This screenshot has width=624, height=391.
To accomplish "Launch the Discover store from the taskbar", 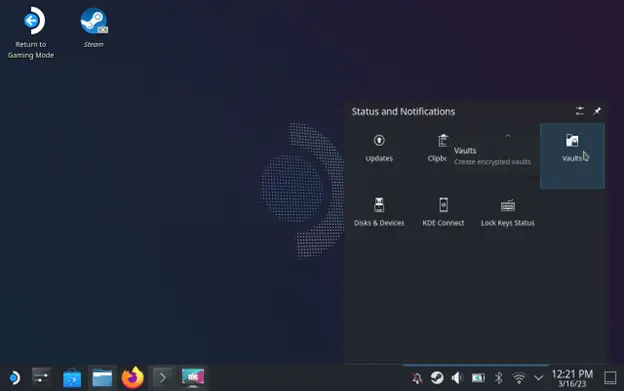I will [x=72, y=377].
